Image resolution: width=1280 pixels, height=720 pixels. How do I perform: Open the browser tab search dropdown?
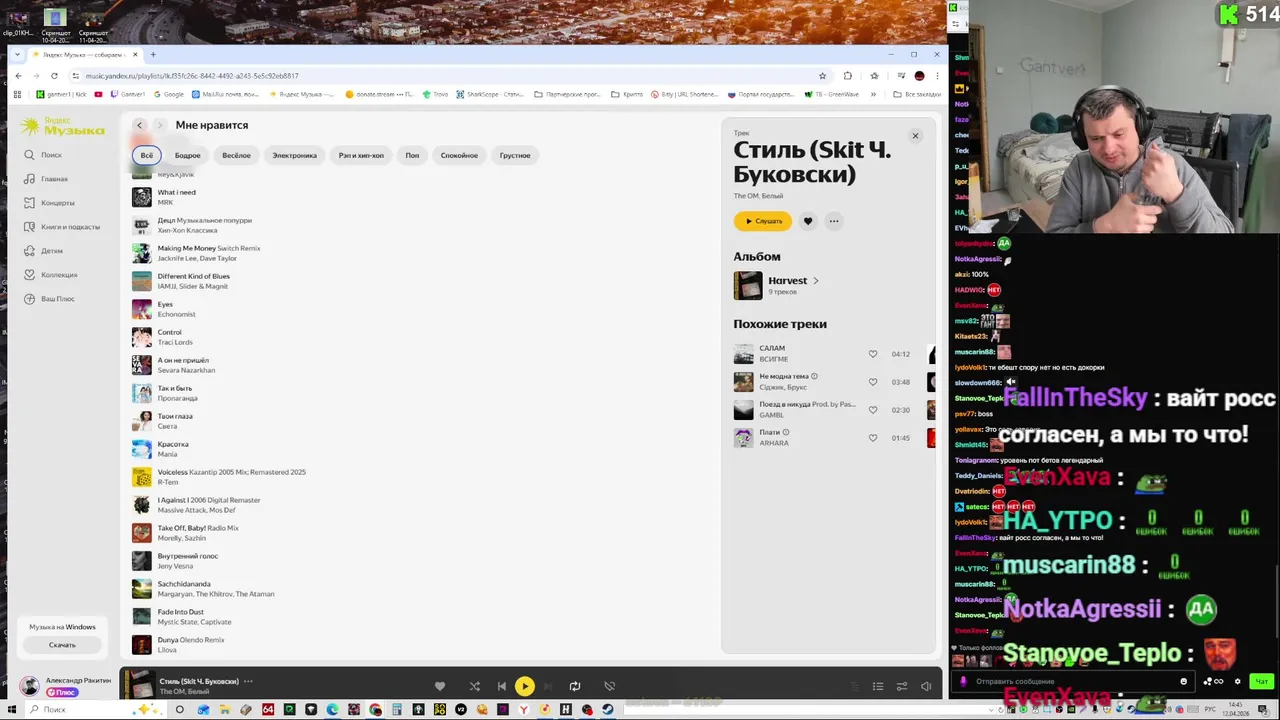point(18,55)
